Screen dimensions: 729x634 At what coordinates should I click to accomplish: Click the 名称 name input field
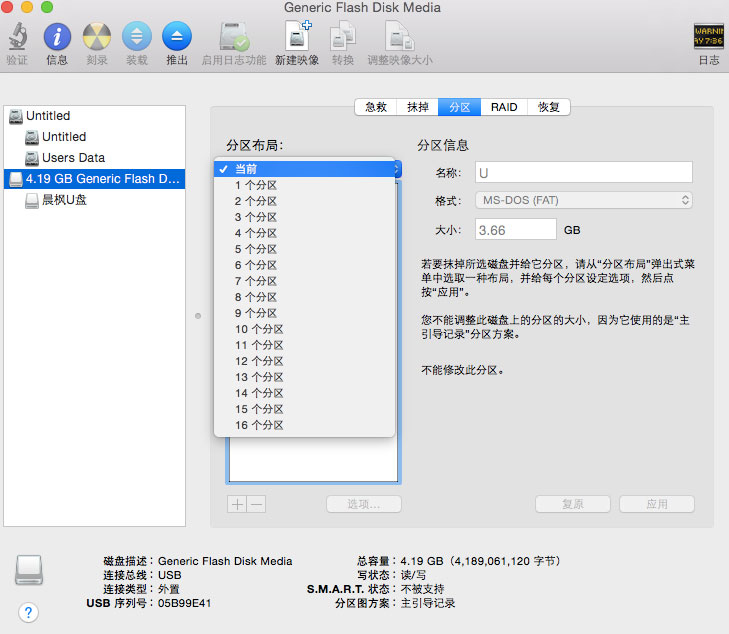(x=584, y=172)
